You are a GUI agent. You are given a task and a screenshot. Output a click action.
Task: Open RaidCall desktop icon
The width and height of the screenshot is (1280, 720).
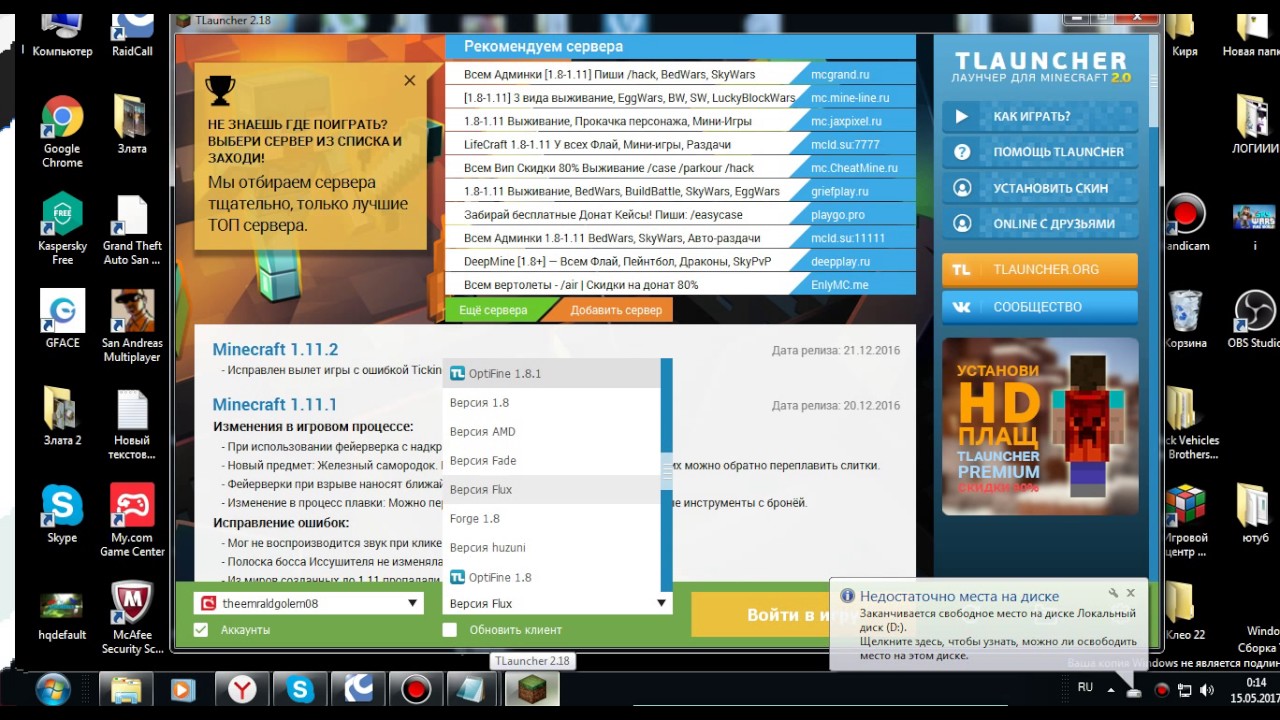[132, 34]
